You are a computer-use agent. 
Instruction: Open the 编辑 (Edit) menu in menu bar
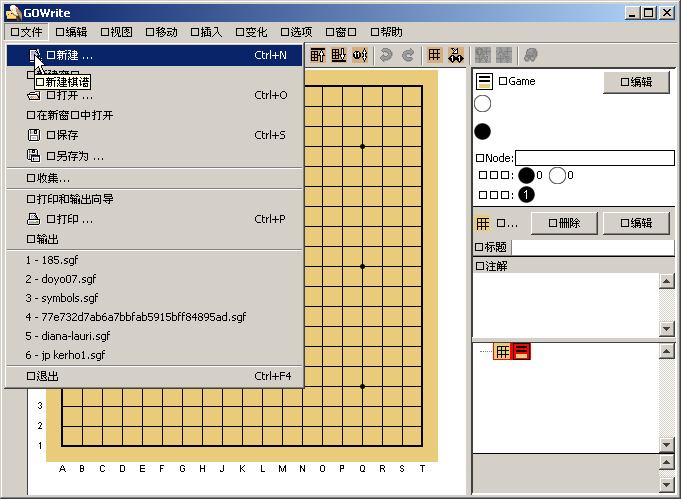pyautogui.click(x=71, y=32)
